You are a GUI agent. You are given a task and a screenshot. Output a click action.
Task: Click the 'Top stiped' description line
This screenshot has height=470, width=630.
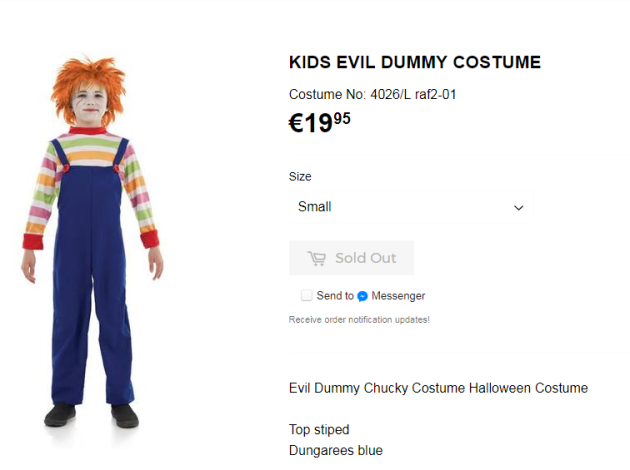319,430
